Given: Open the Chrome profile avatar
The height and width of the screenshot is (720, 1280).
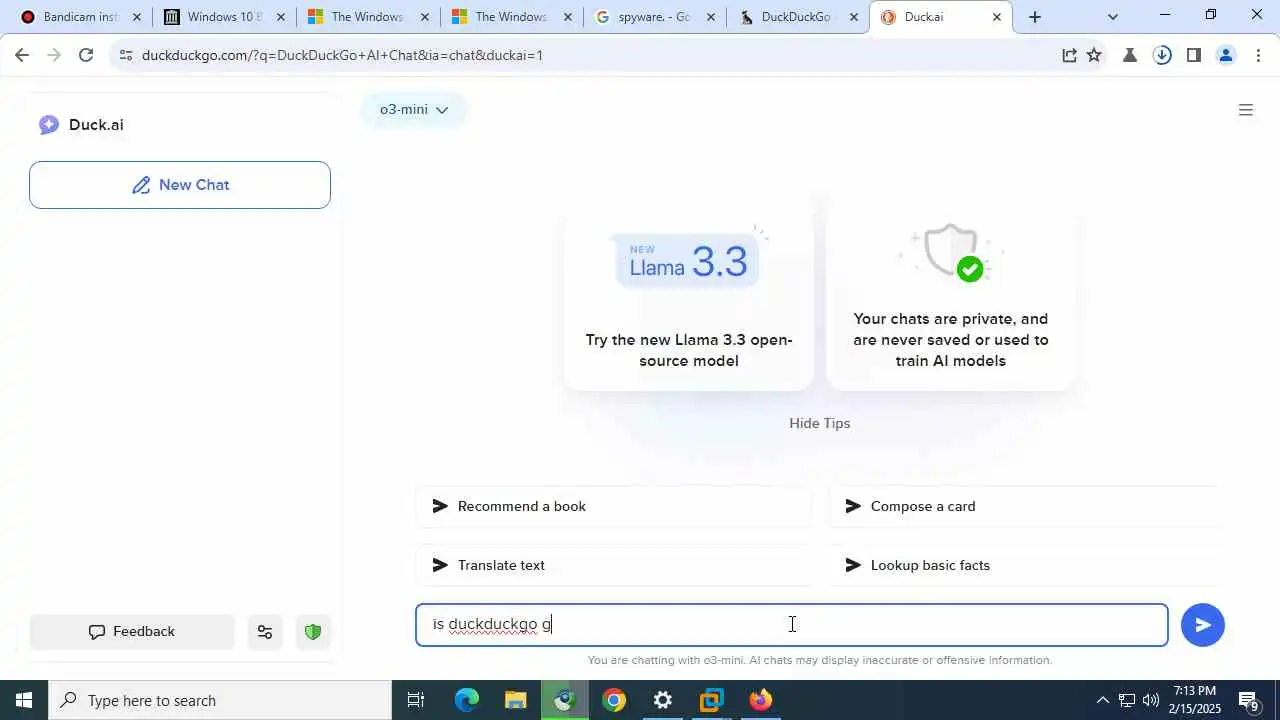Looking at the screenshot, I should [1226, 55].
